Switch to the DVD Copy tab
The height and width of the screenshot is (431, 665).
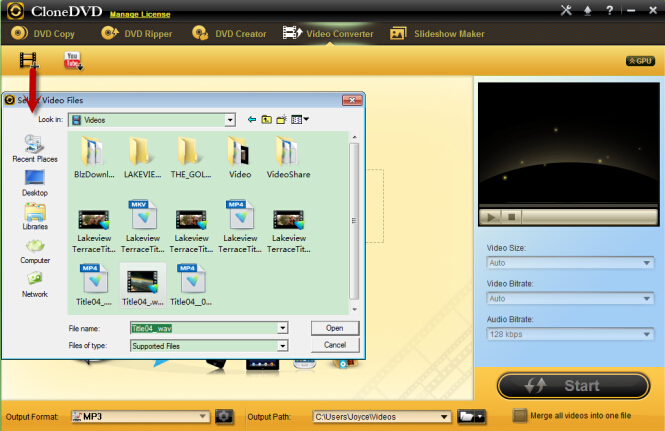click(x=43, y=34)
